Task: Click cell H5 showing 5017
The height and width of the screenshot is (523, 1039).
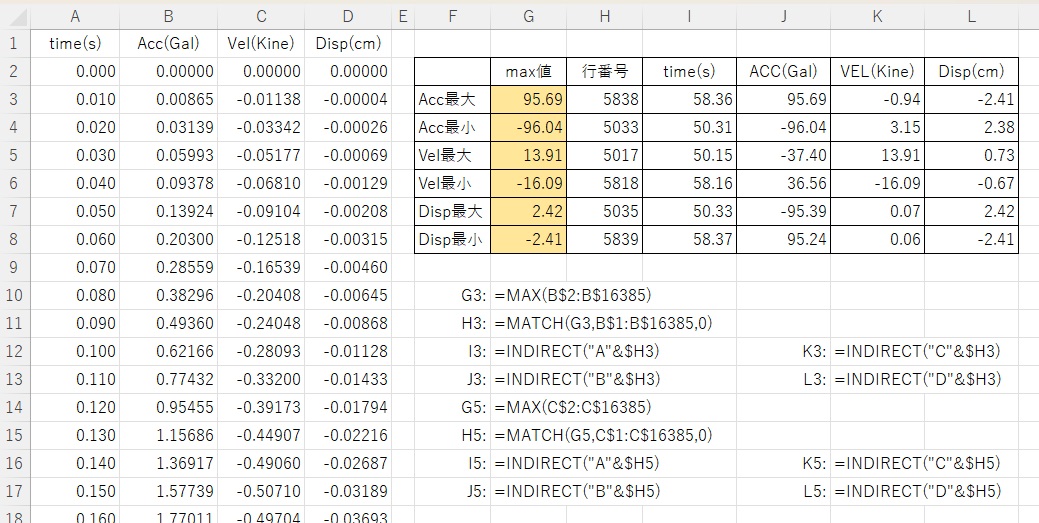Action: point(604,156)
